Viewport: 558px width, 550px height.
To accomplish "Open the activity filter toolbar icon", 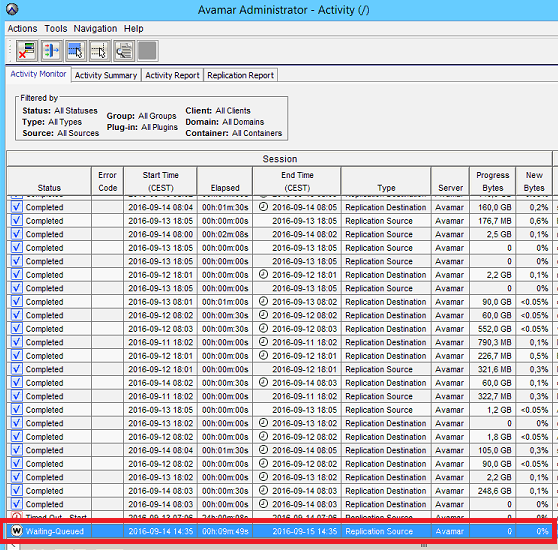I will 51,51.
